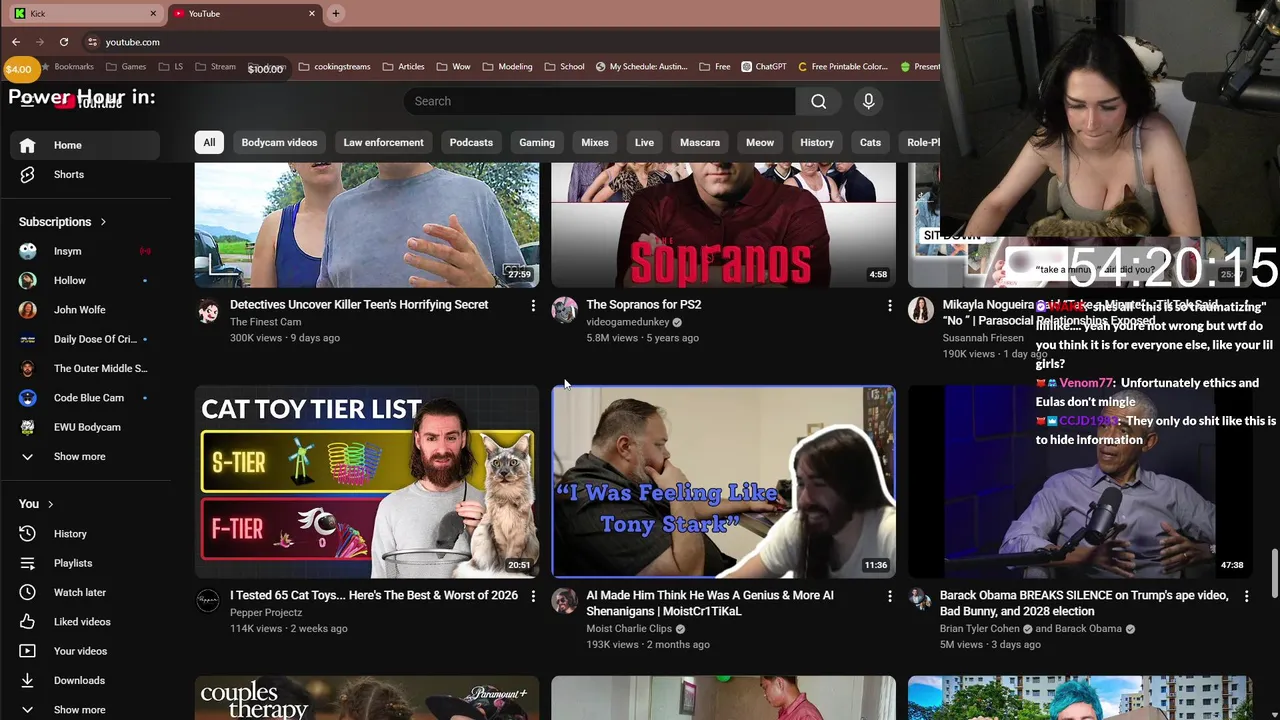Open options menu for Barack Obama video
The image size is (1280, 720).
(x=1246, y=596)
